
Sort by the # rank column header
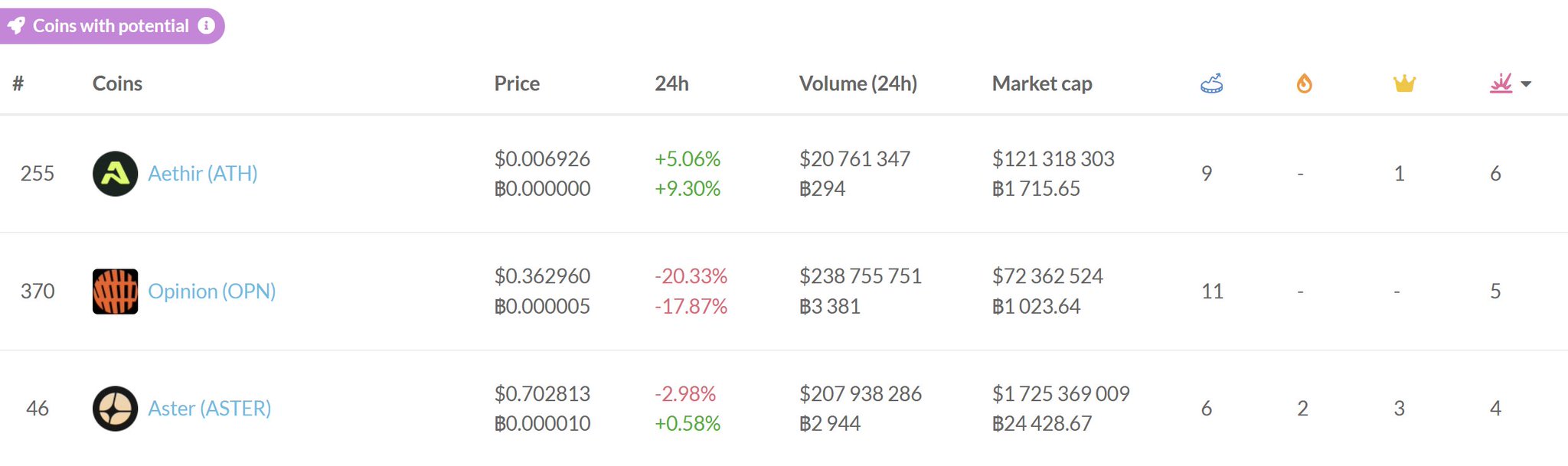click(18, 83)
